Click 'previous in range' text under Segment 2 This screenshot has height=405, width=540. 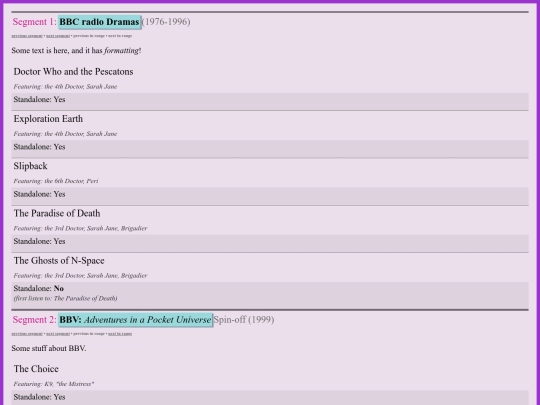[89, 334]
